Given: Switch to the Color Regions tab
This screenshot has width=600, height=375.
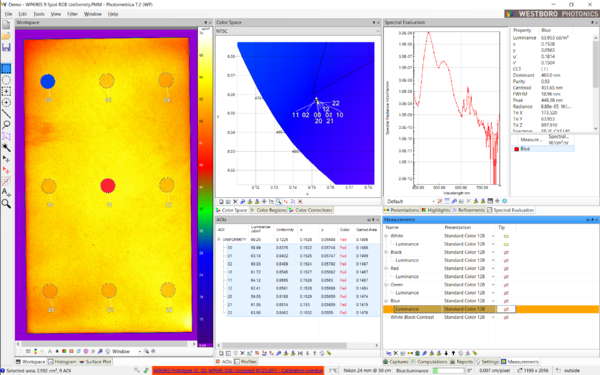Looking at the screenshot, I should click(268, 210).
